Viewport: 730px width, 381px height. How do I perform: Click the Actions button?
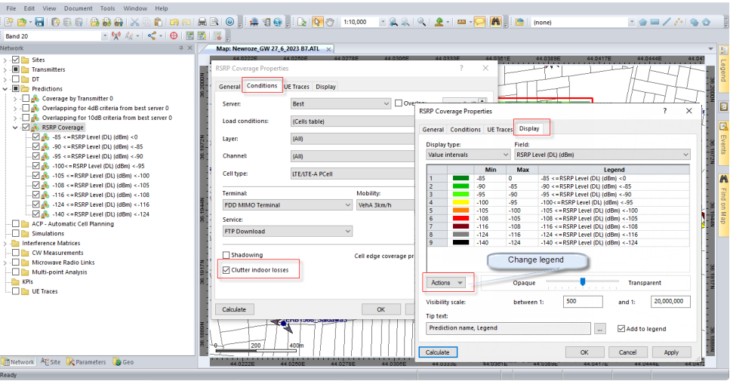click(446, 283)
